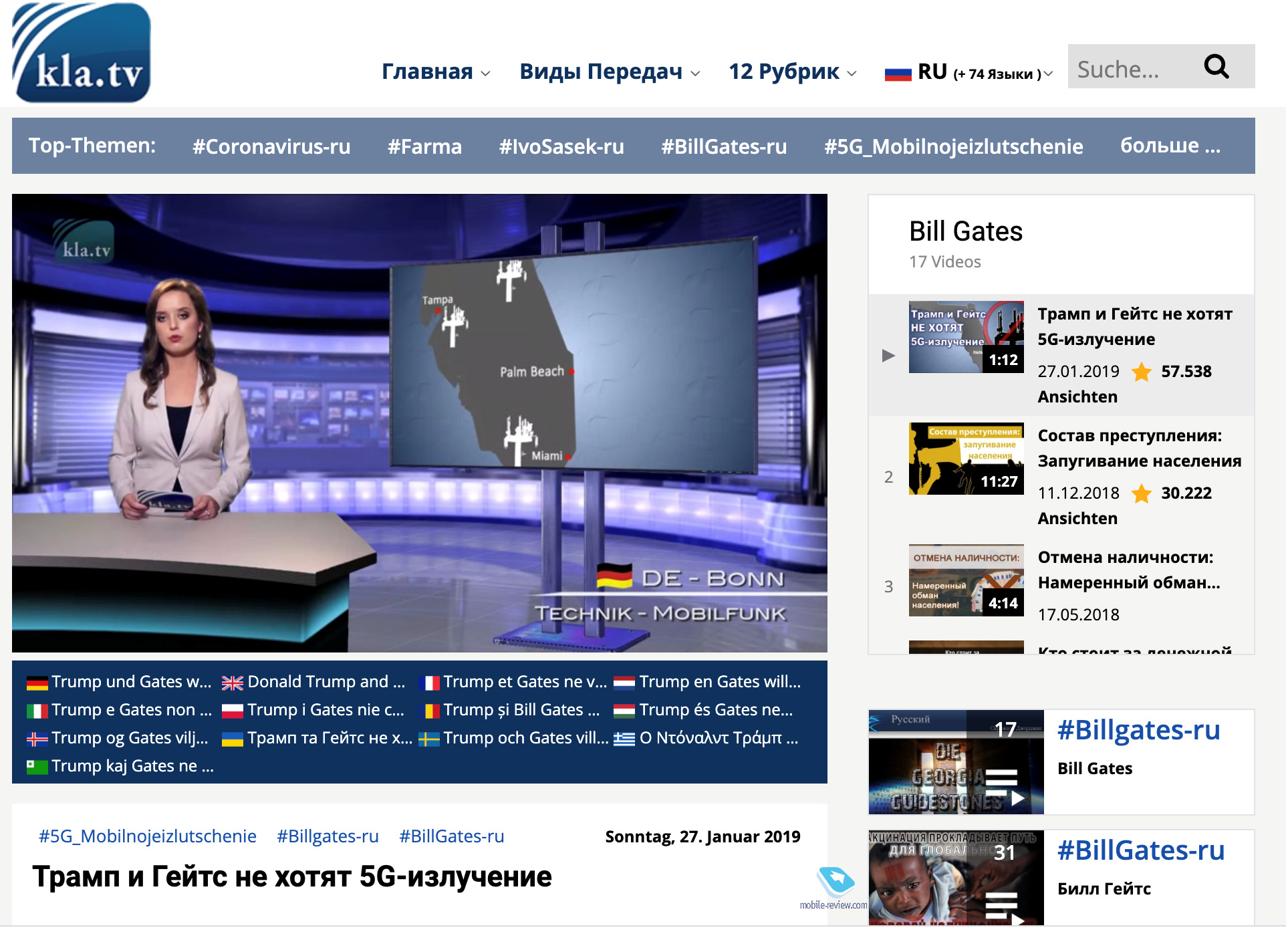Select Greek flag language version link

tap(706, 738)
